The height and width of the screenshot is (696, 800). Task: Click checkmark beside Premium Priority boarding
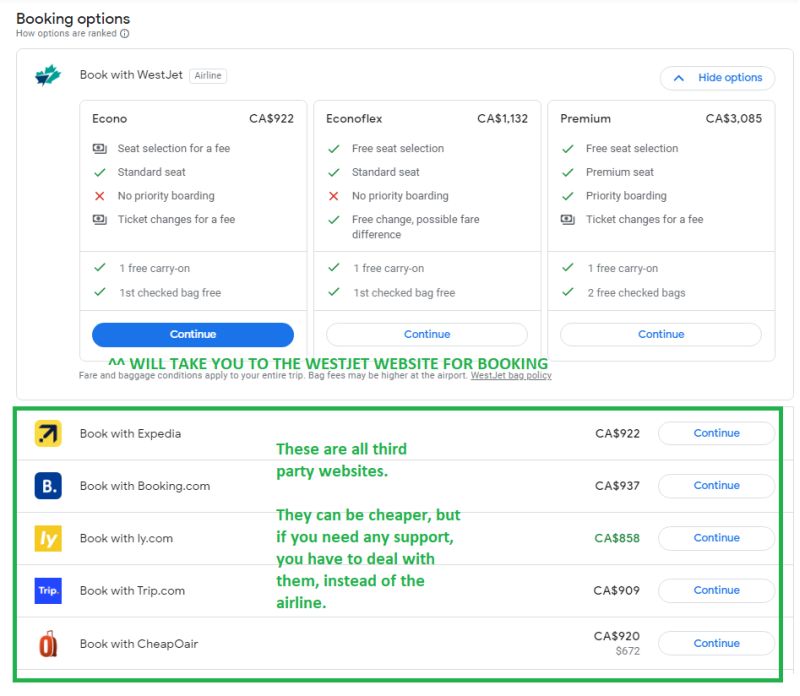(568, 196)
